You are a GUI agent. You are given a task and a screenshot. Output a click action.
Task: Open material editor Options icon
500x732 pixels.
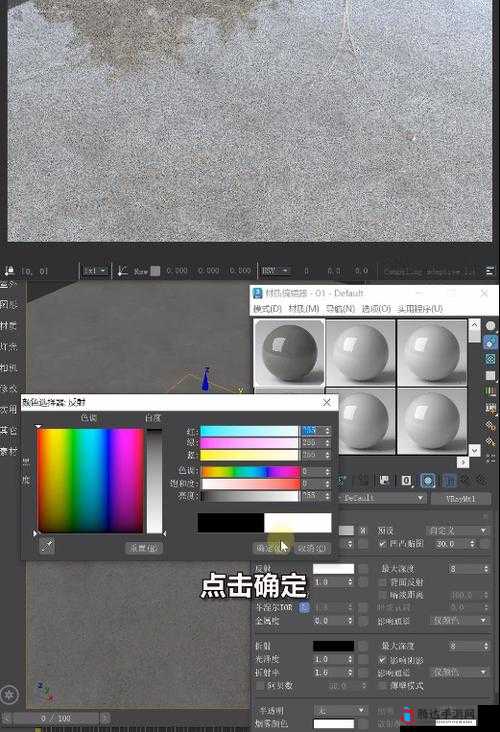coord(490,425)
